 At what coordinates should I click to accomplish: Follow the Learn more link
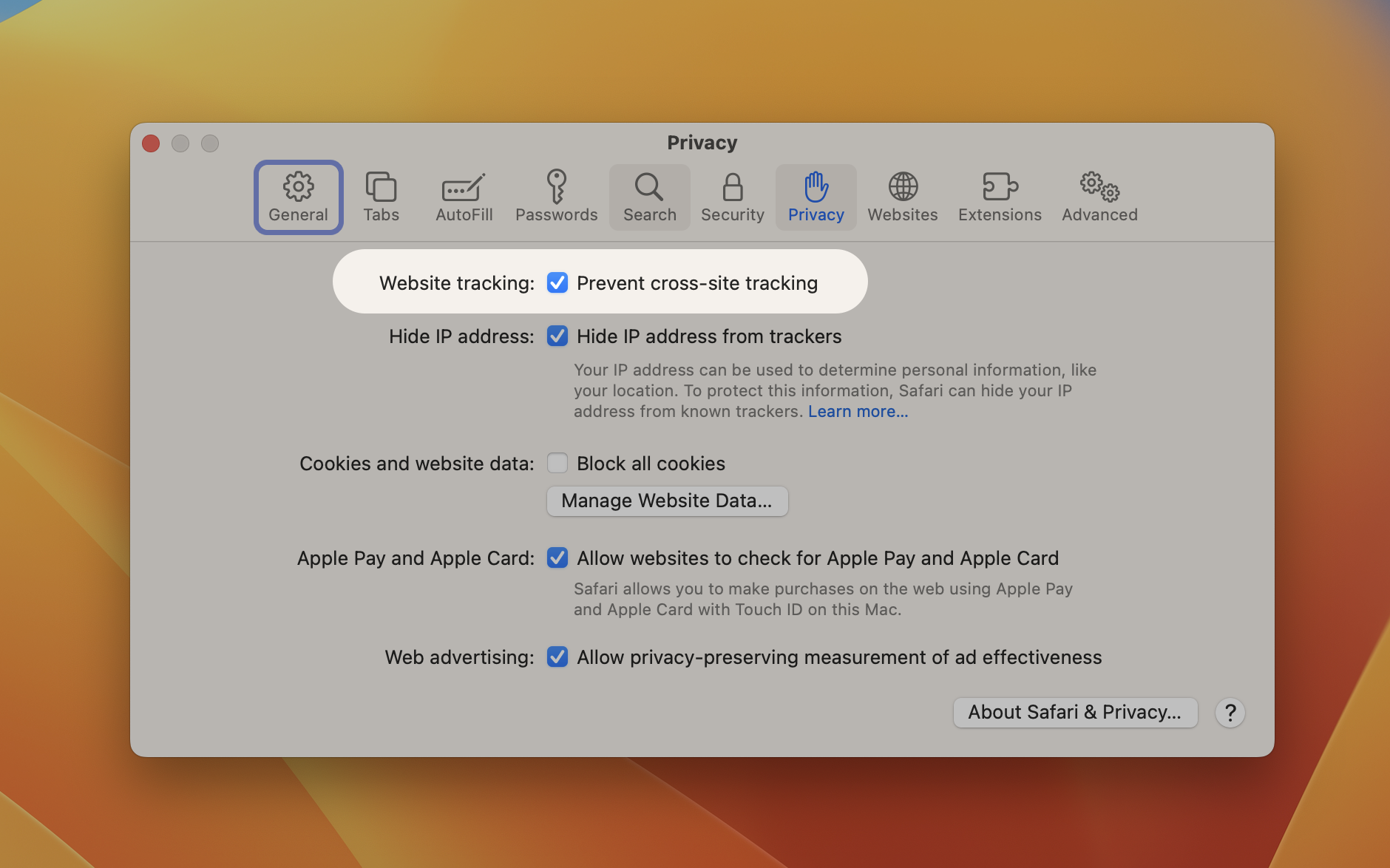click(858, 412)
